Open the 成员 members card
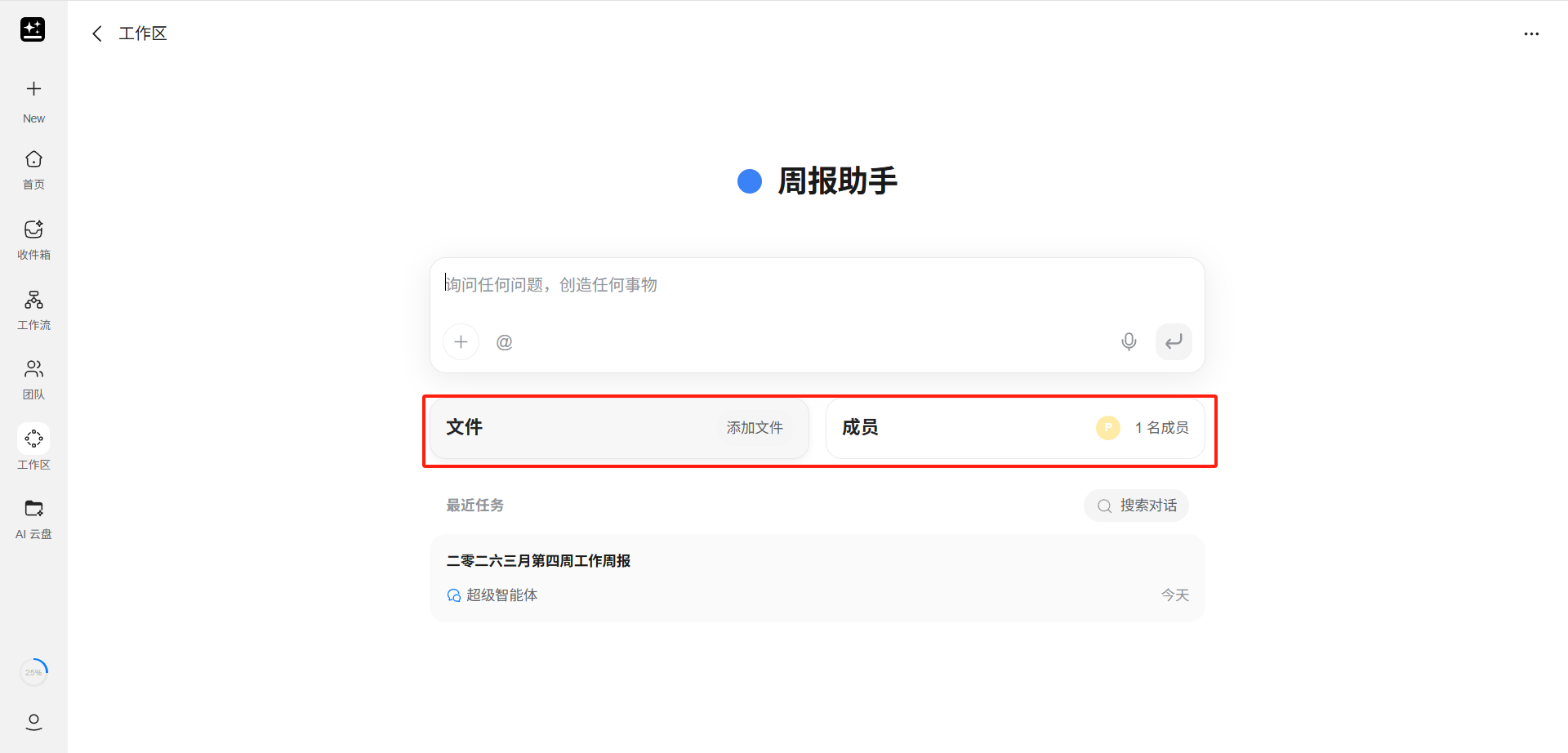 (1014, 428)
